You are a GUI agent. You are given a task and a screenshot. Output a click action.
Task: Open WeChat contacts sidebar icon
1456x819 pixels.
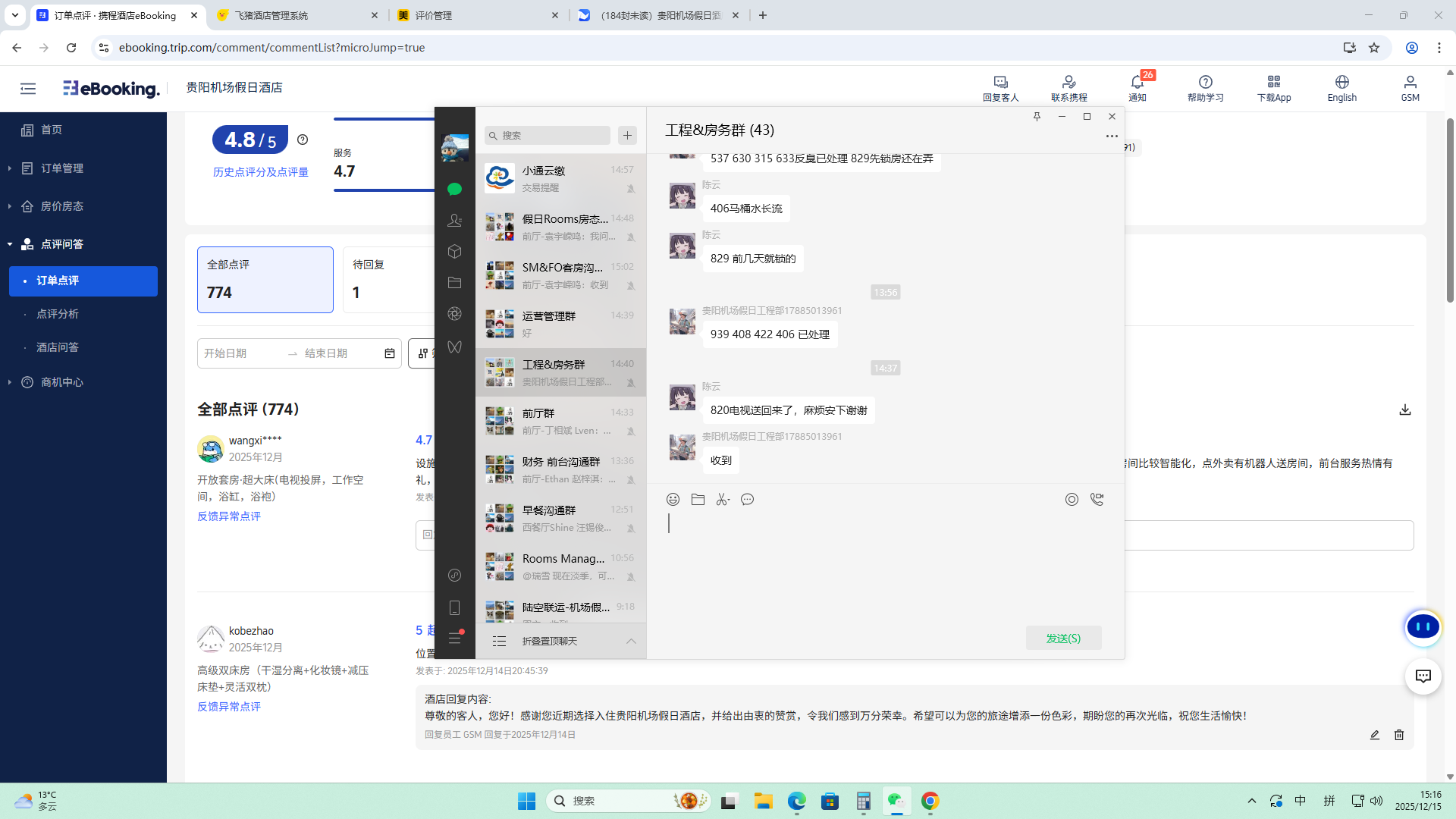(454, 220)
